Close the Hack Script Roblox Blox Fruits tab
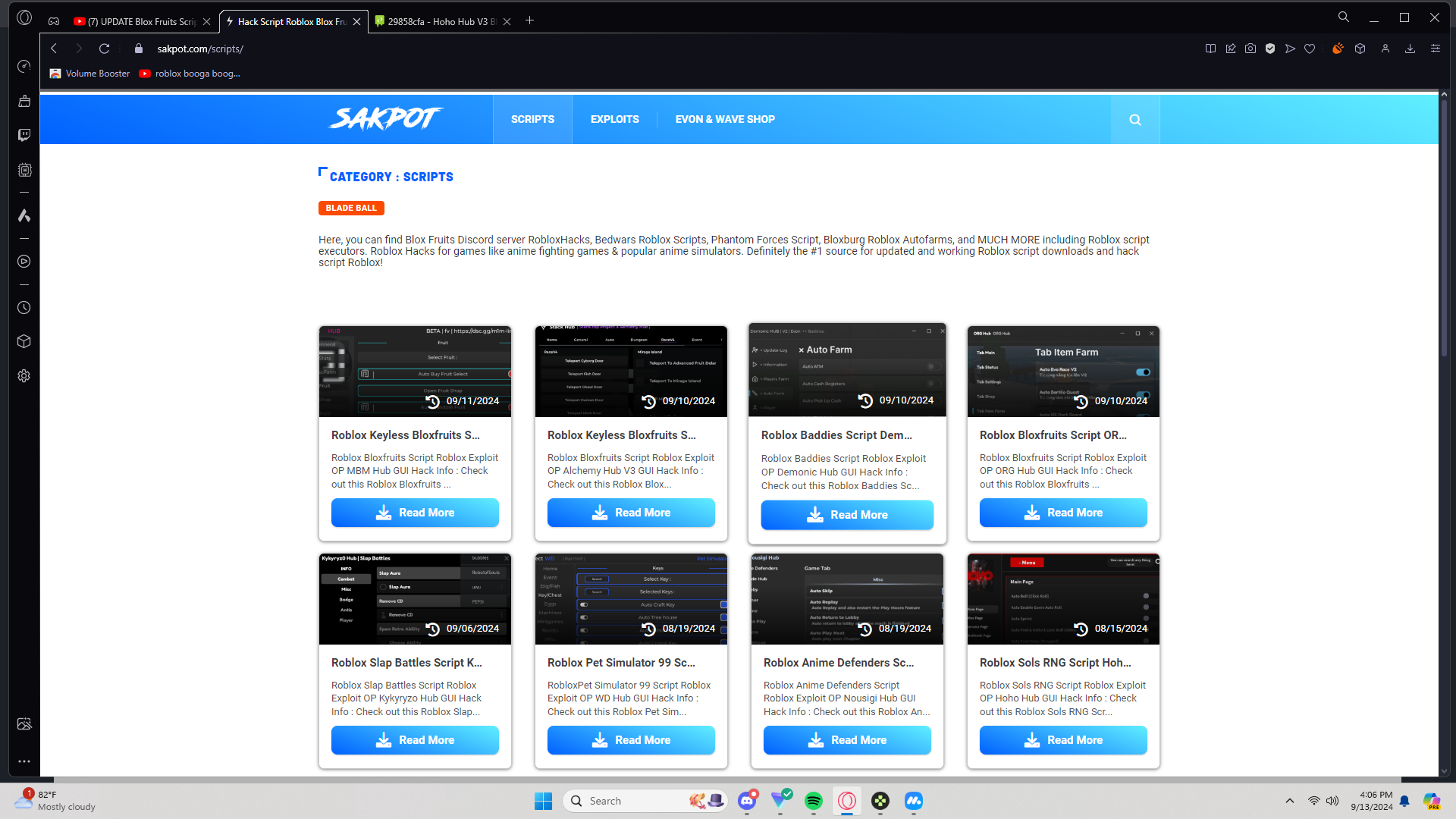The image size is (1456, 819). coord(357,21)
